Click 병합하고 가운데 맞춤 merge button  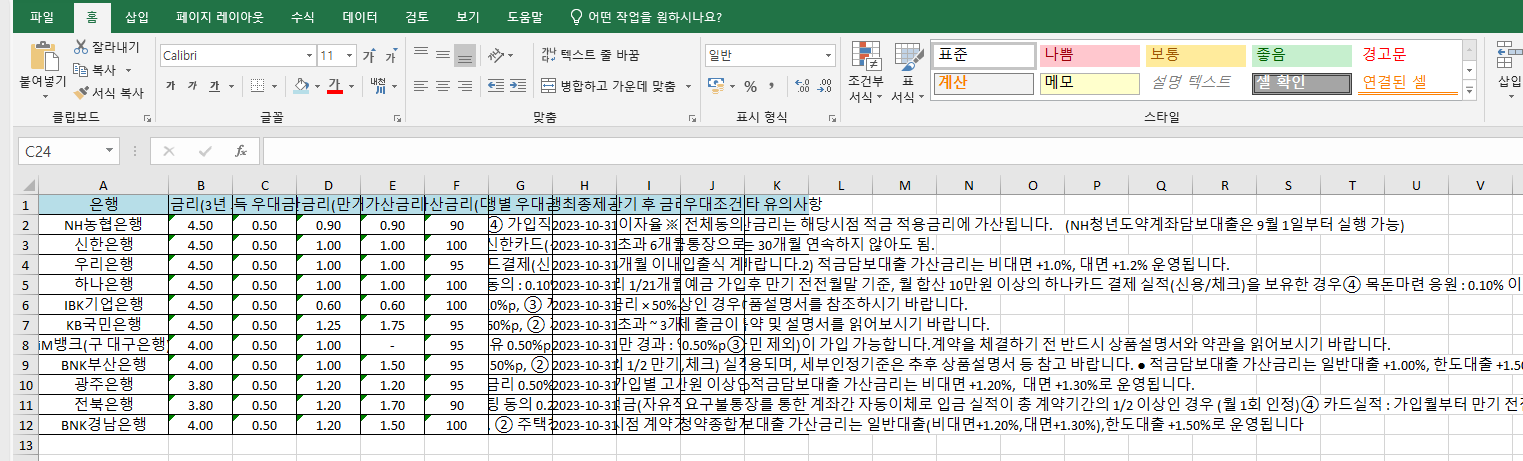tap(607, 86)
